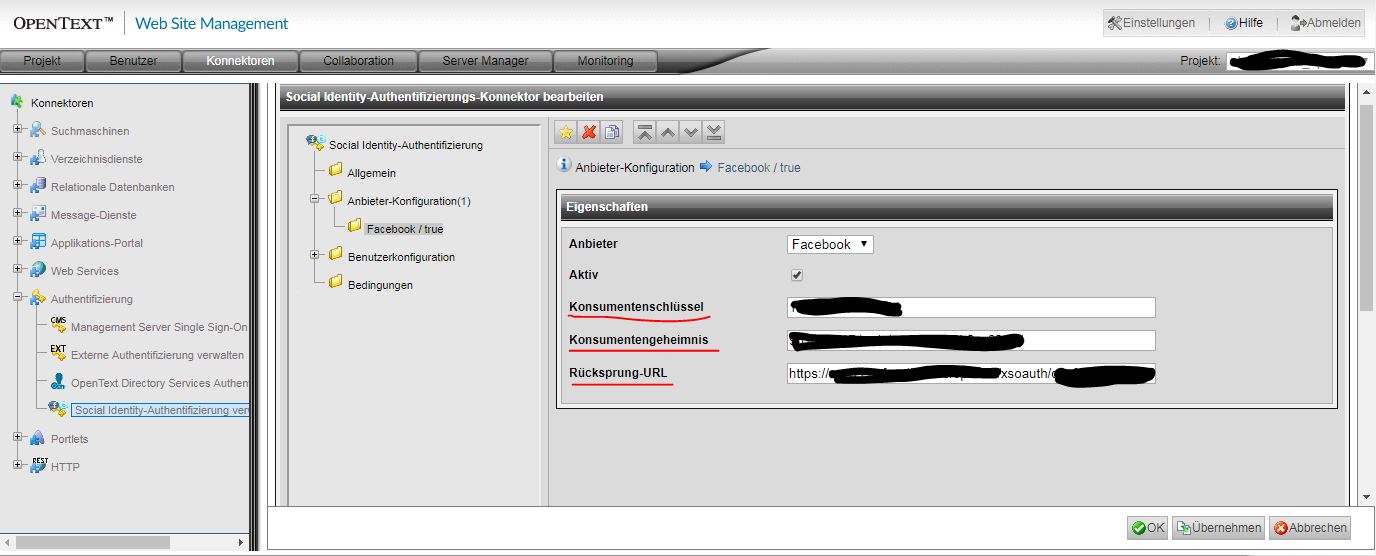
Task: Expand the Benutzerkonfiguration node
Action: click(x=316, y=255)
